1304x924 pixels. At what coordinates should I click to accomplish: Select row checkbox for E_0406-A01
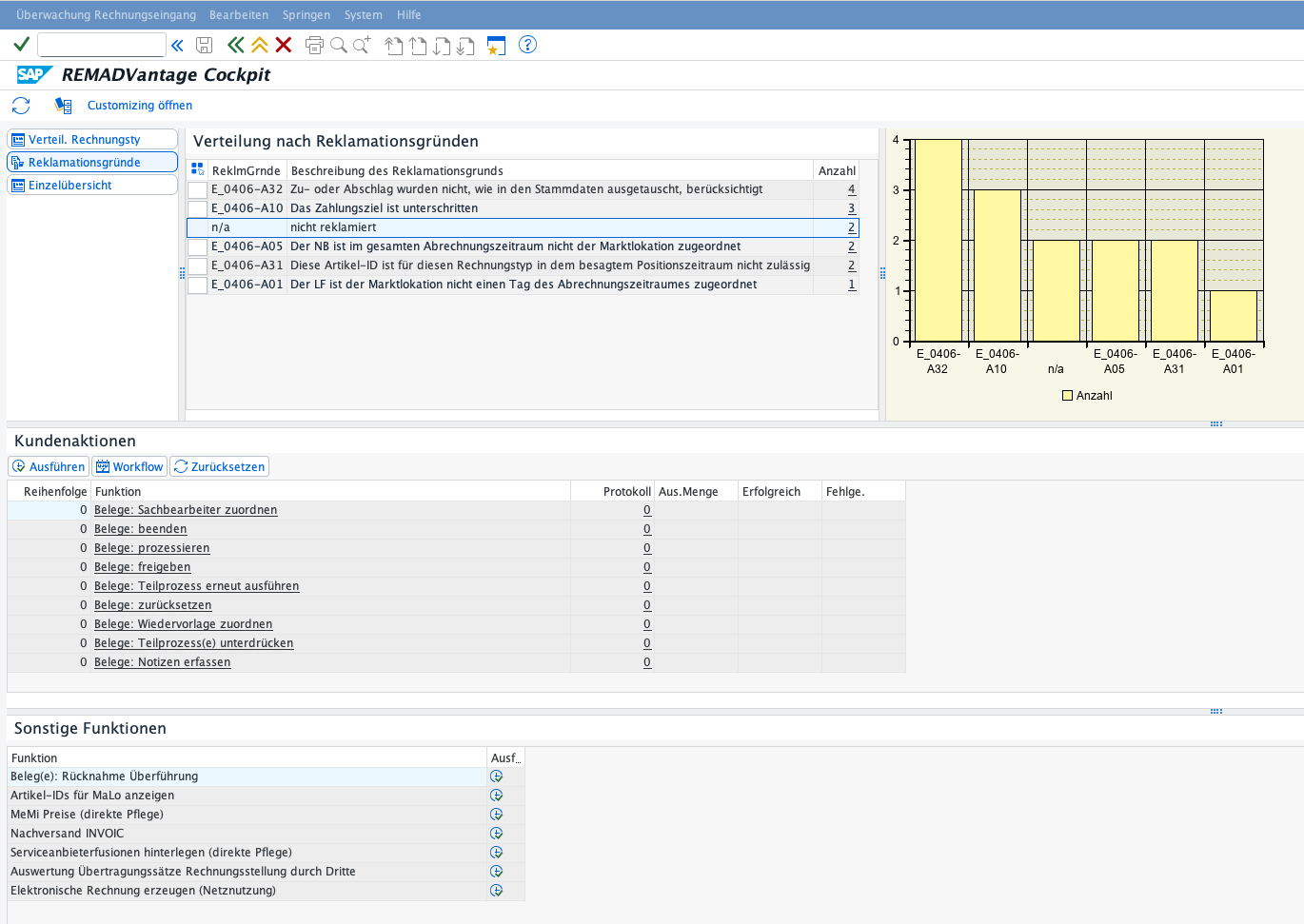coord(197,285)
